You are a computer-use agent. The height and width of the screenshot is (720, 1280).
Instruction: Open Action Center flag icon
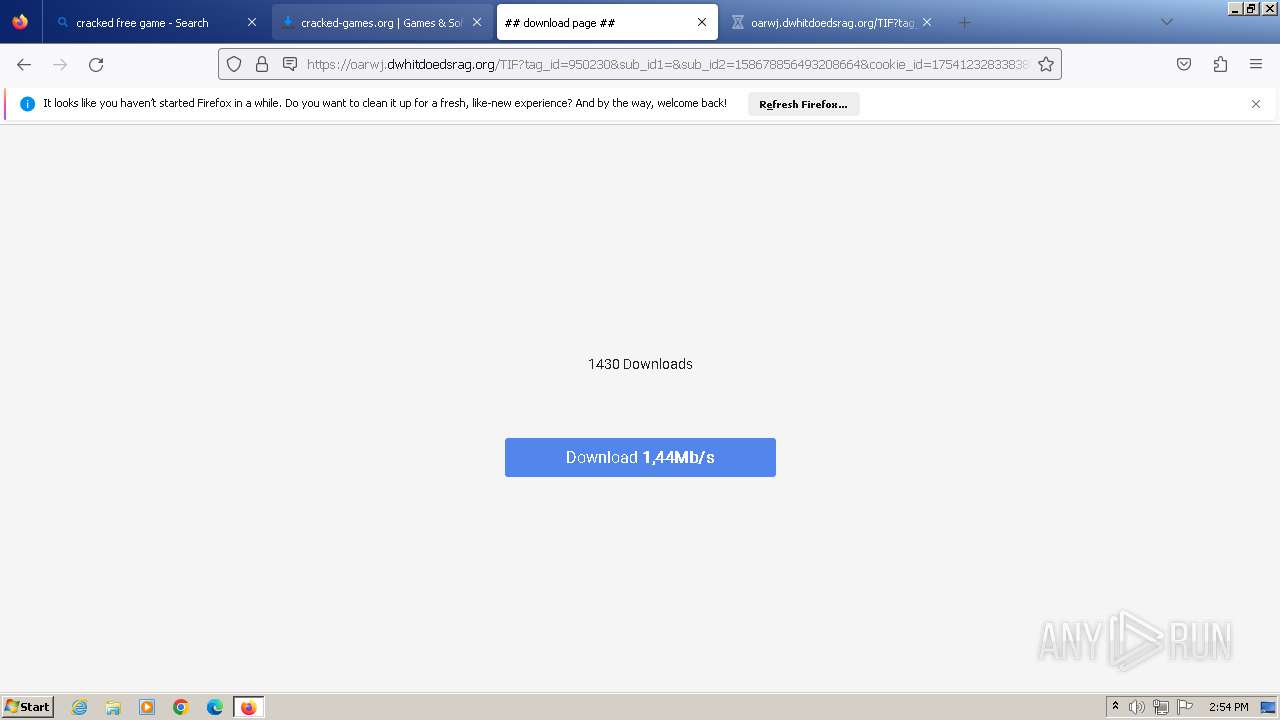[x=1185, y=707]
